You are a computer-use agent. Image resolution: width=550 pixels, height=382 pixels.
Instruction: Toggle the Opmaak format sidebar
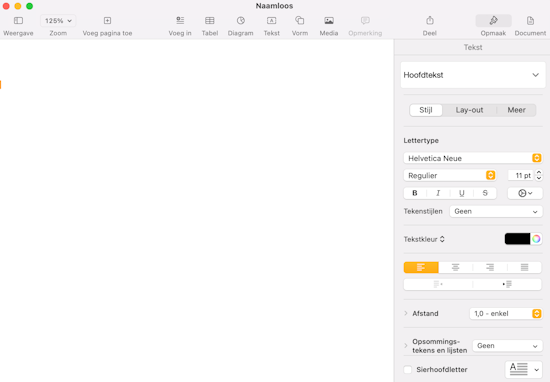coord(493,21)
